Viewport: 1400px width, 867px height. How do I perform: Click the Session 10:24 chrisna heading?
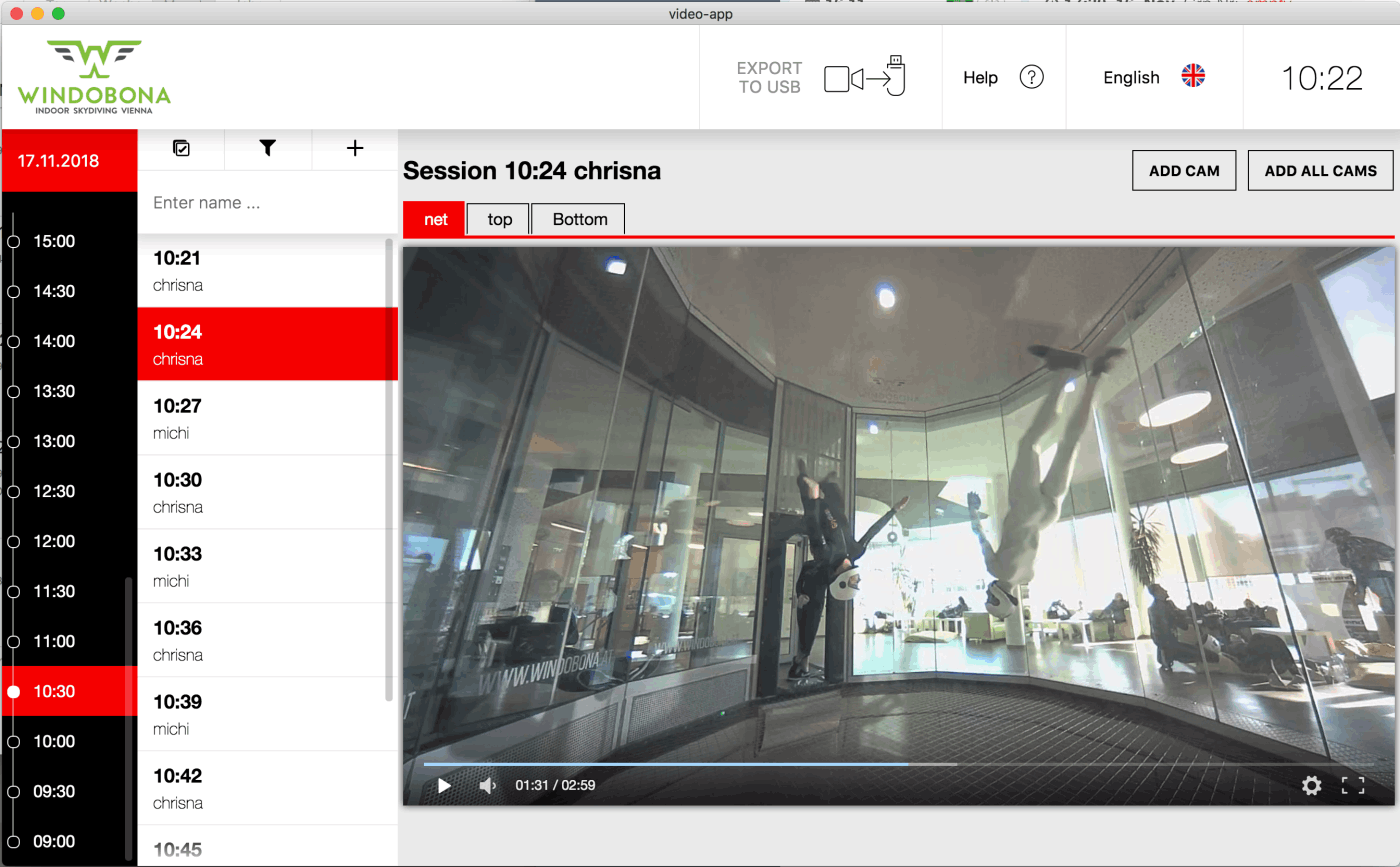tap(532, 171)
